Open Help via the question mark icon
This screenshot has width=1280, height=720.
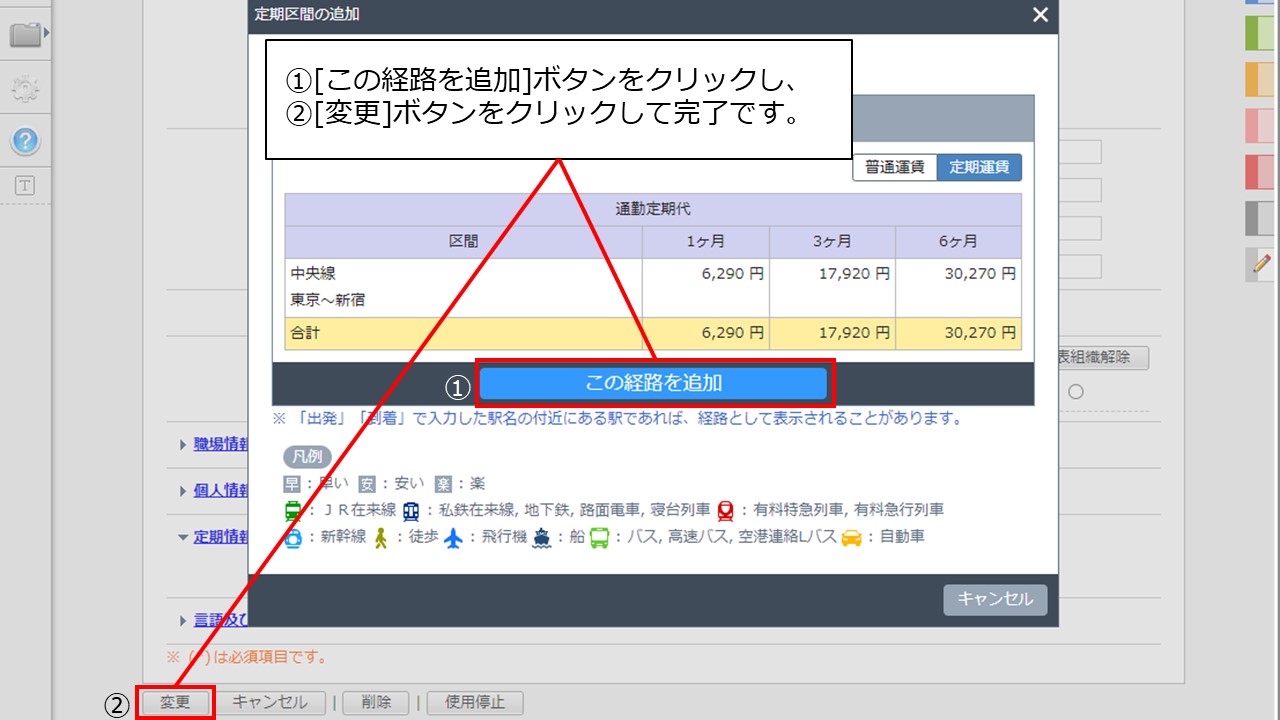click(x=25, y=140)
